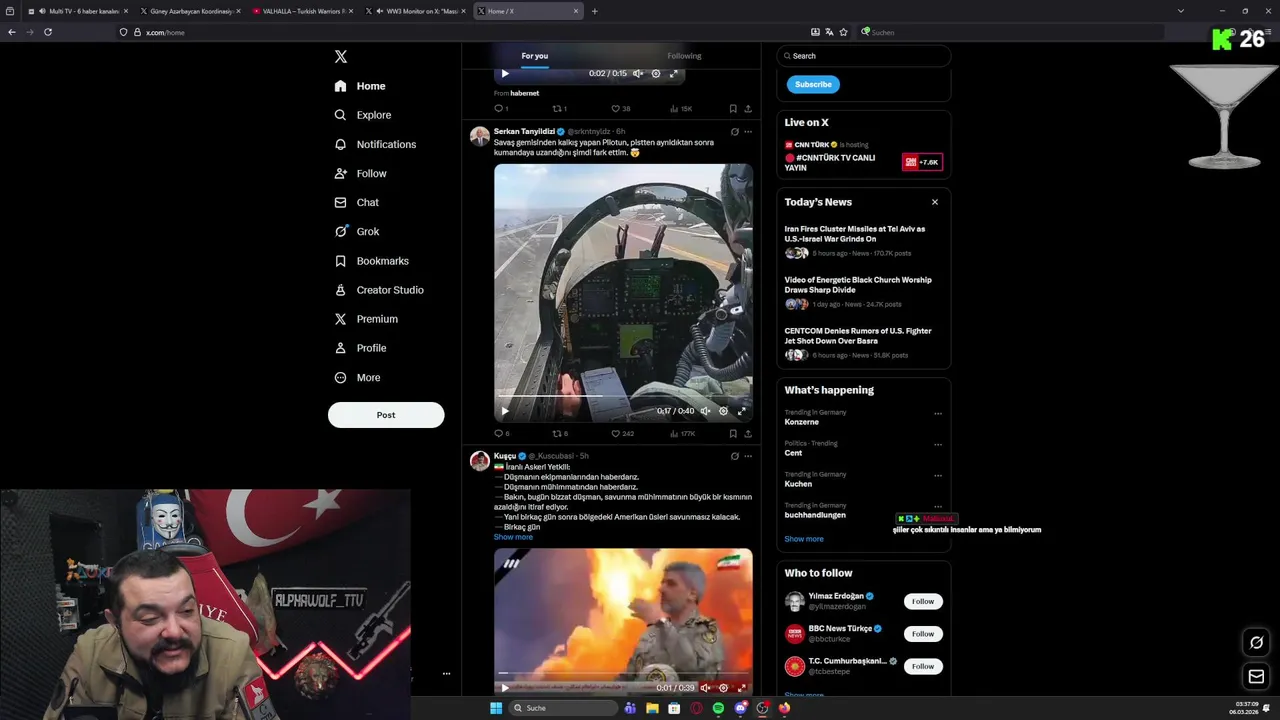Switch to the Multi TV browser tab

[x=78, y=11]
